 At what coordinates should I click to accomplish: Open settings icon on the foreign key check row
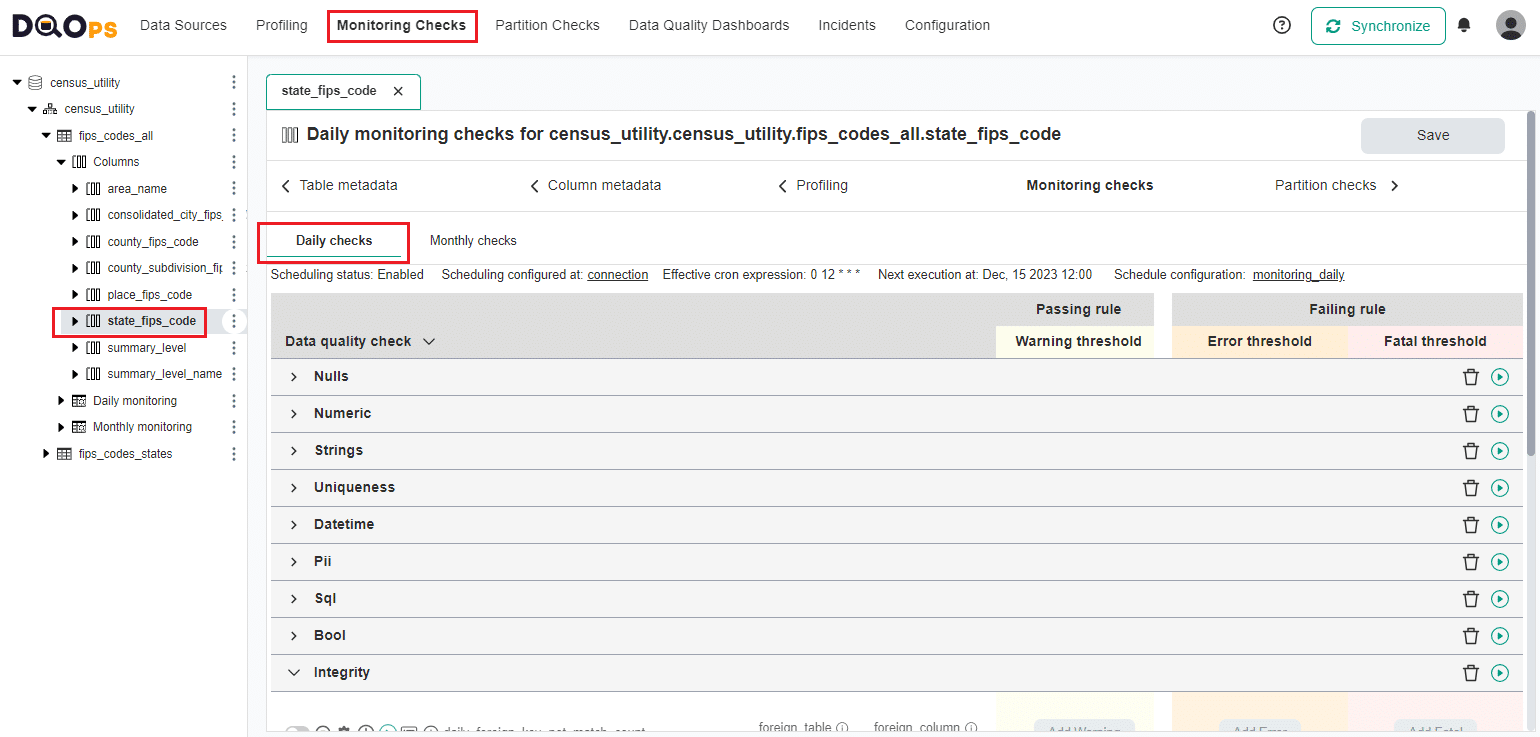pos(344,729)
